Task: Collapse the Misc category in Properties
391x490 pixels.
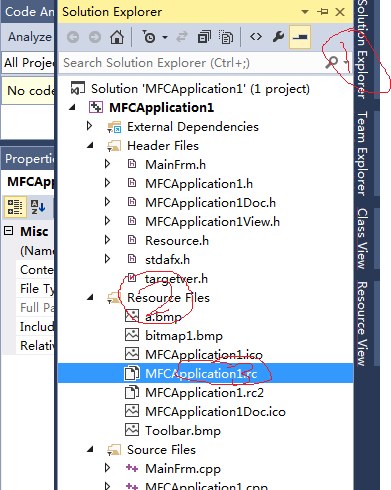Action: 9,231
